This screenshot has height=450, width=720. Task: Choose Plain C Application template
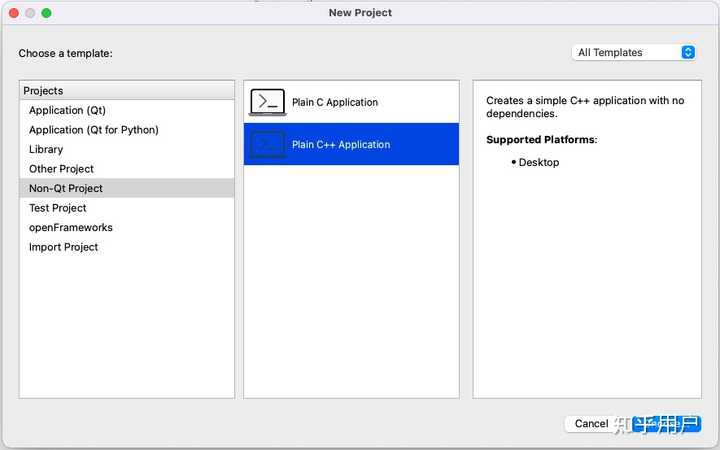(x=351, y=102)
